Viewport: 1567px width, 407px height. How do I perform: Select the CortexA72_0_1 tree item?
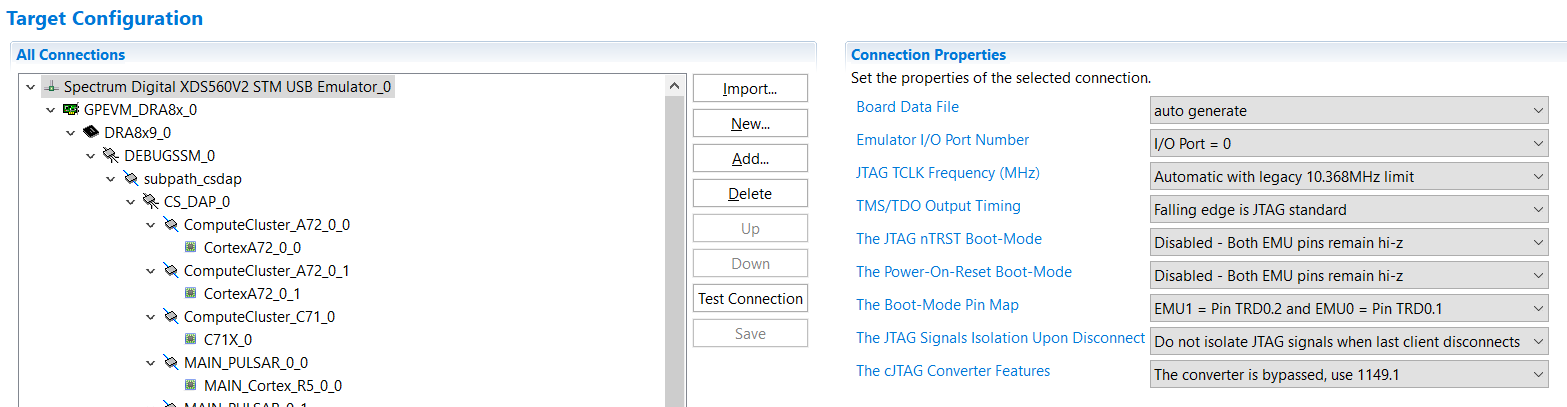[x=252, y=294]
